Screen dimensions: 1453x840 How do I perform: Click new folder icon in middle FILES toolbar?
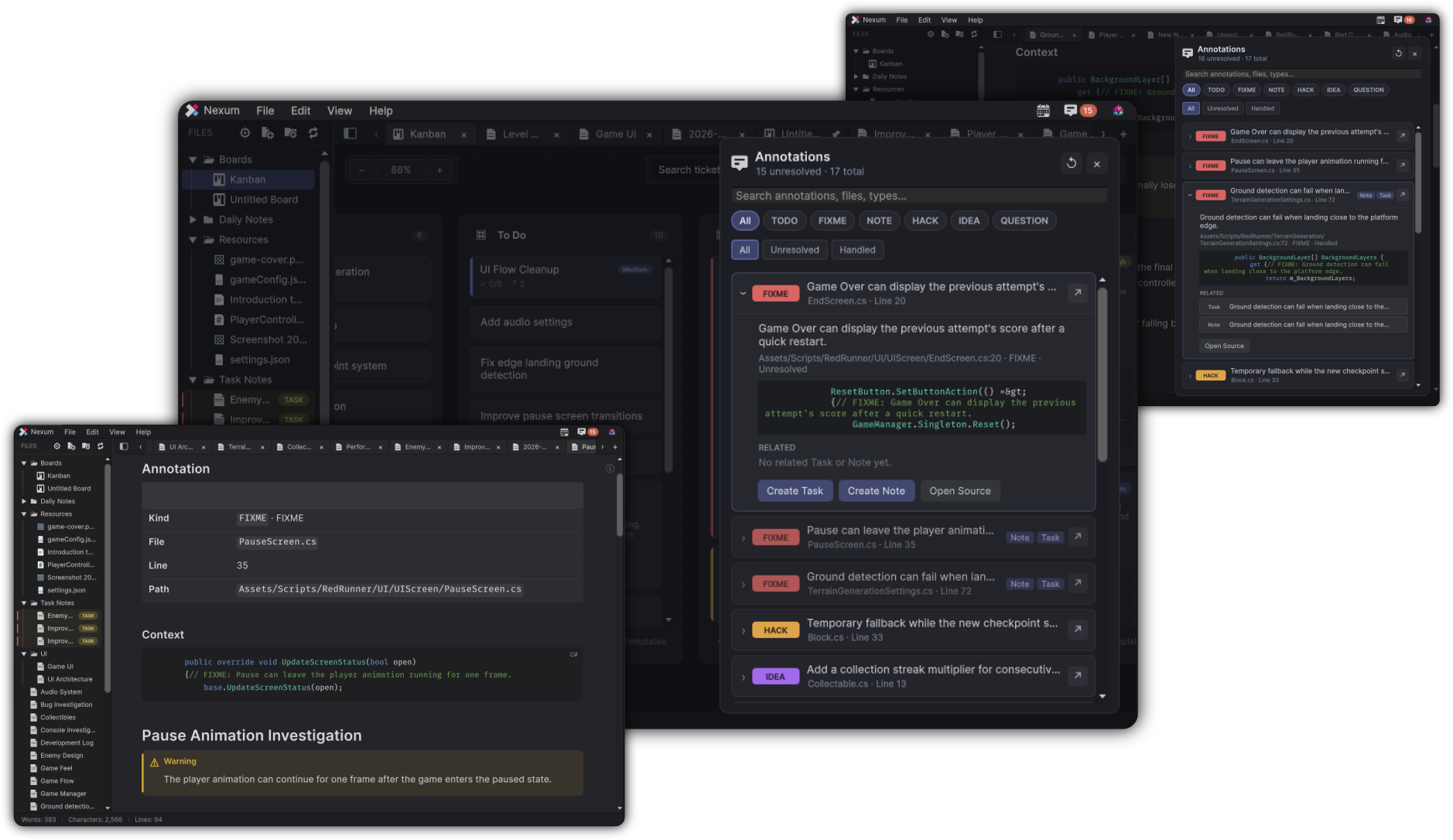pos(291,133)
